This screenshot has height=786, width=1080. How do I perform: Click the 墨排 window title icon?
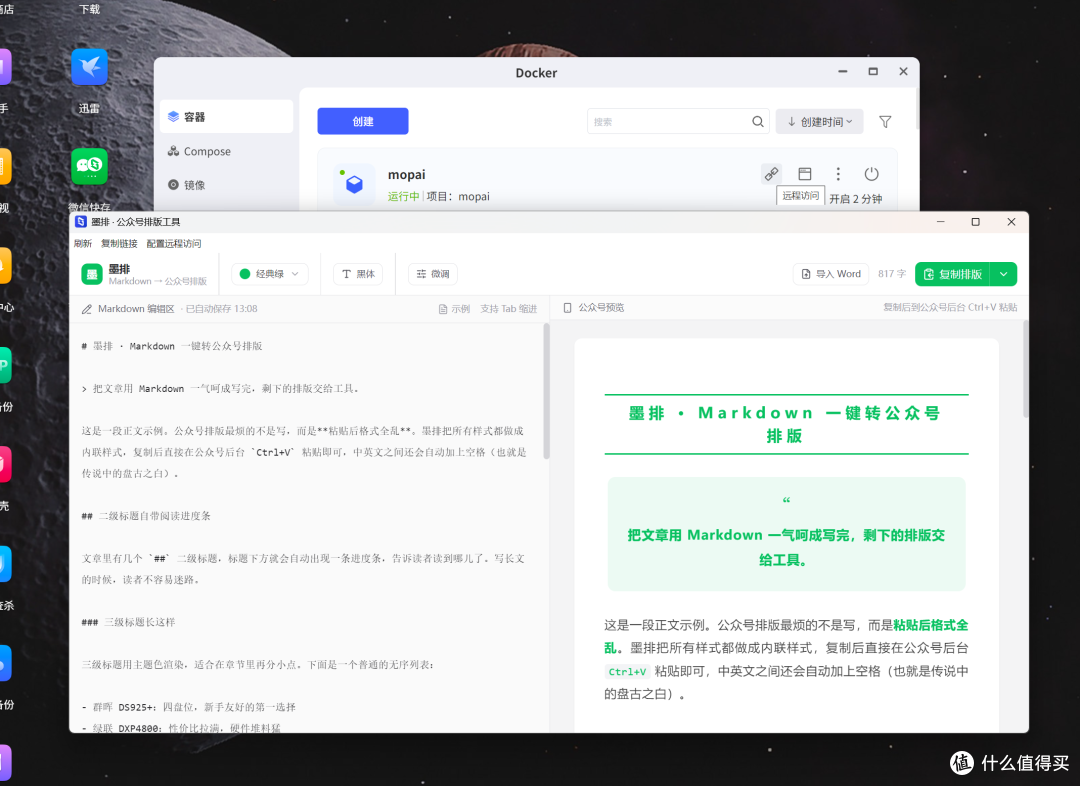click(x=81, y=222)
